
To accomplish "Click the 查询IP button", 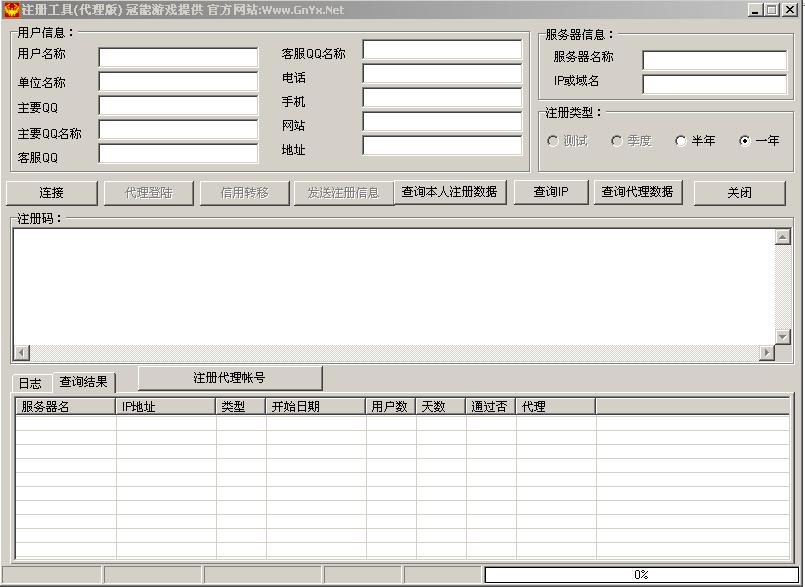I will [x=550, y=192].
